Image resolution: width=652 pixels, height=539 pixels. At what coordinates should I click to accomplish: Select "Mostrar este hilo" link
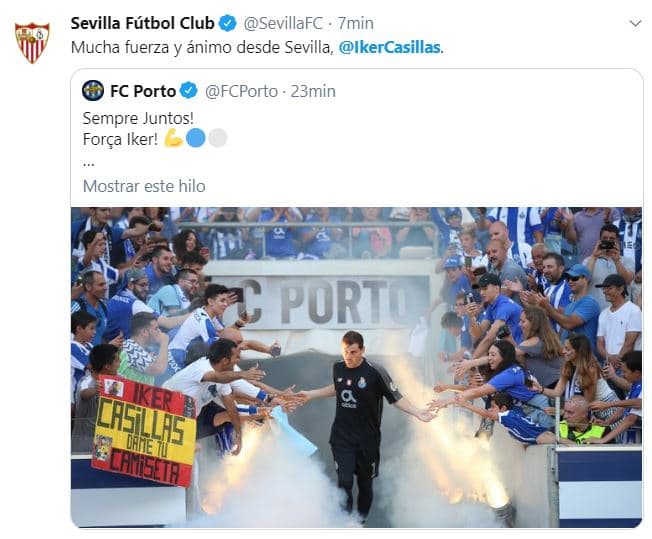[x=144, y=186]
